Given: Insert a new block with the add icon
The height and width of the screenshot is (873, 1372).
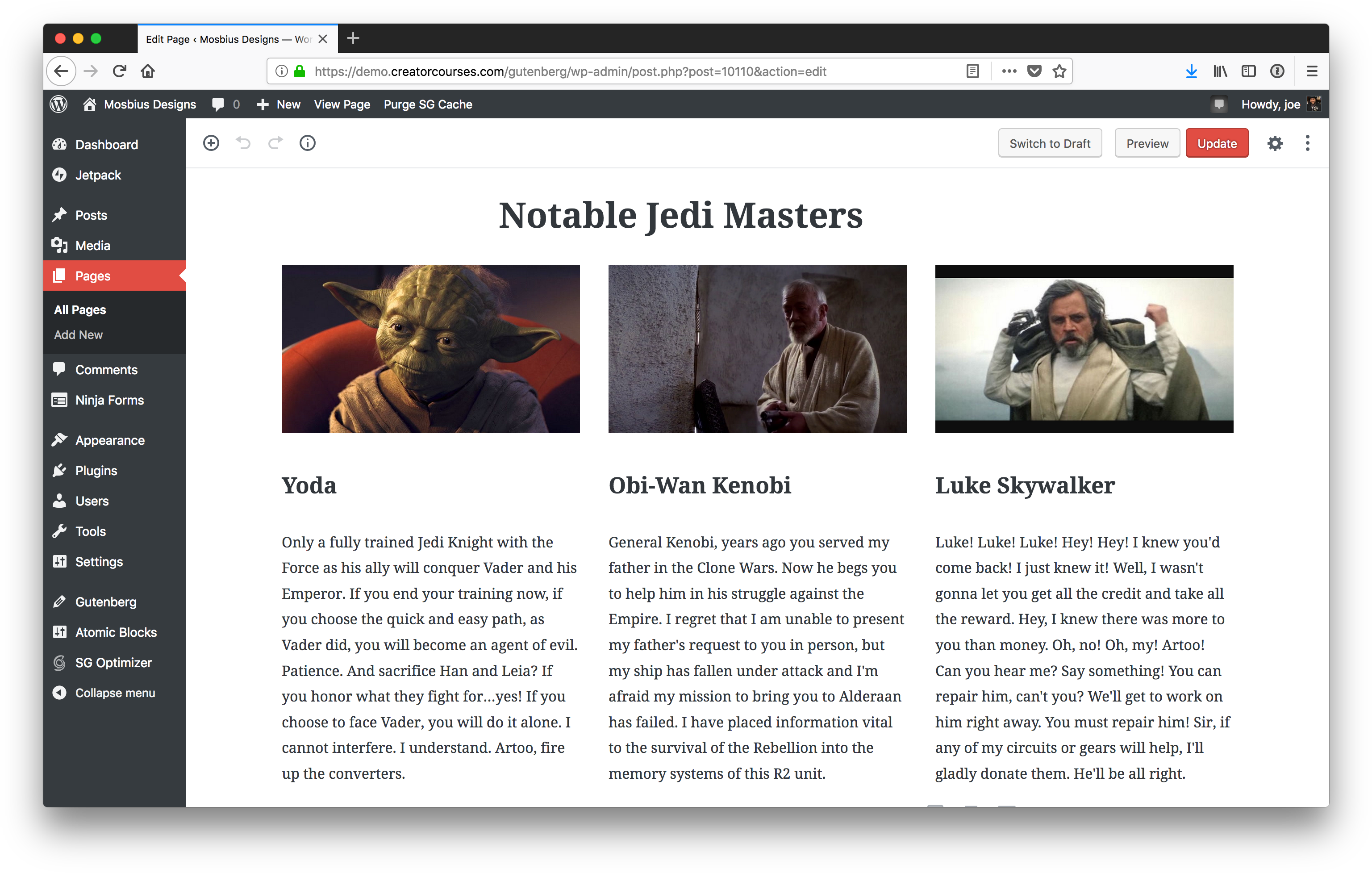Looking at the screenshot, I should click(x=211, y=142).
